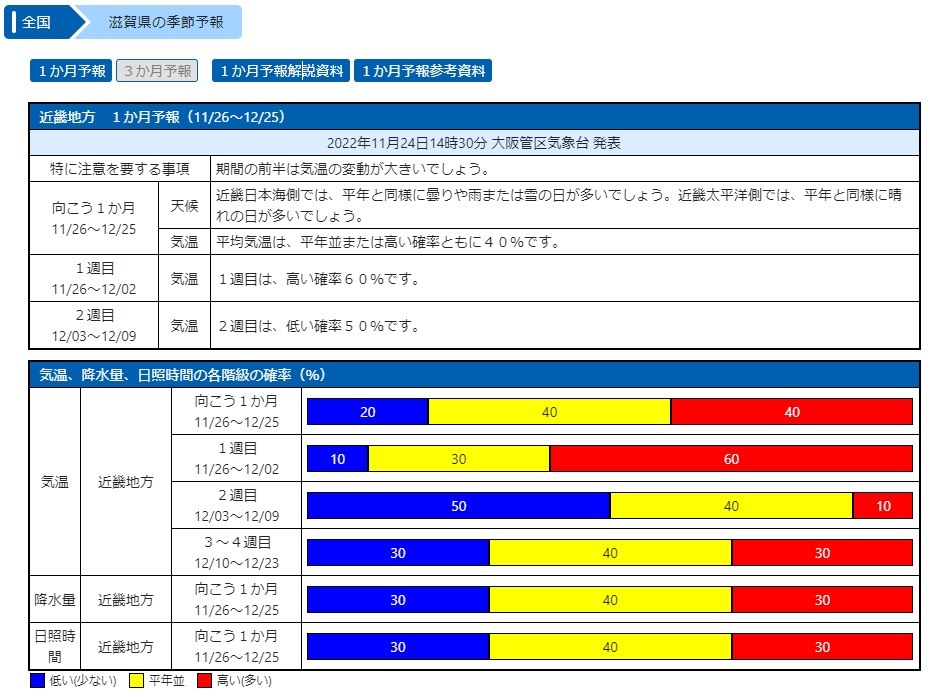Click the 天候 forecast description text

click(x=559, y=205)
